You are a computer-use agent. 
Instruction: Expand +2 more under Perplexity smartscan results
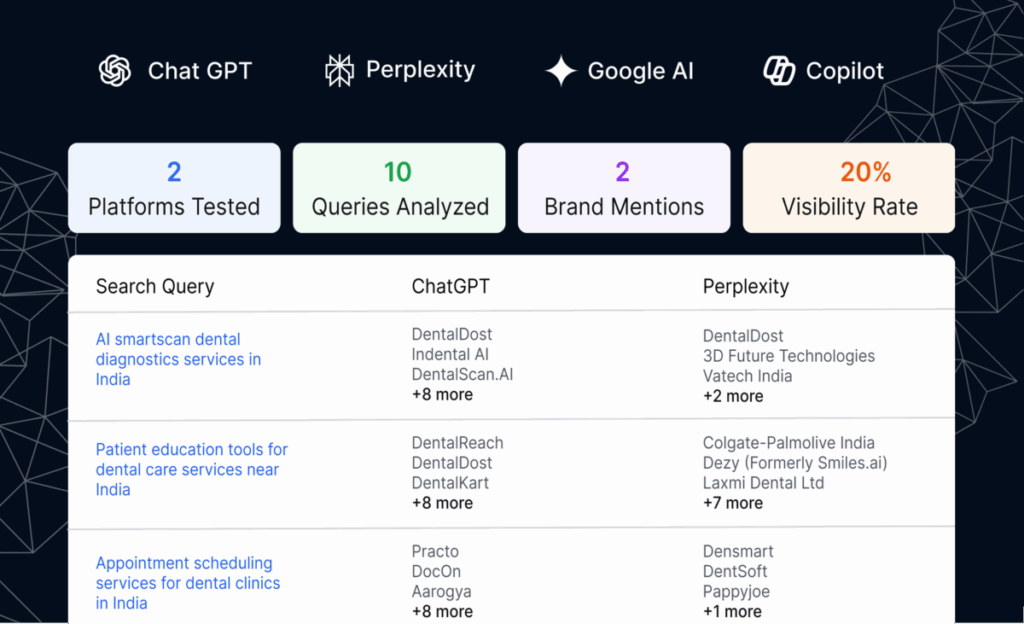pyautogui.click(x=733, y=396)
